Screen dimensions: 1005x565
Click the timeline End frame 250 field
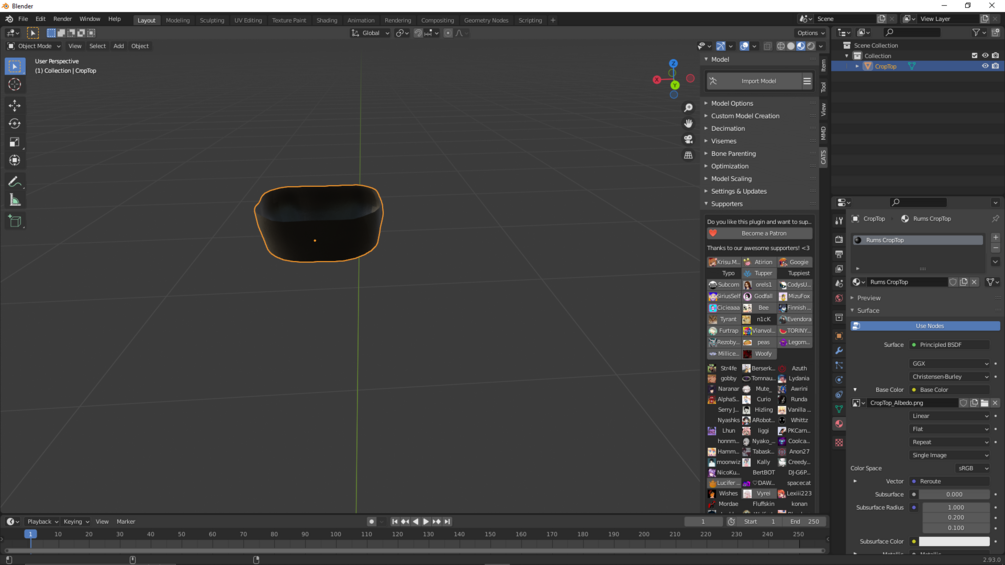[804, 521]
